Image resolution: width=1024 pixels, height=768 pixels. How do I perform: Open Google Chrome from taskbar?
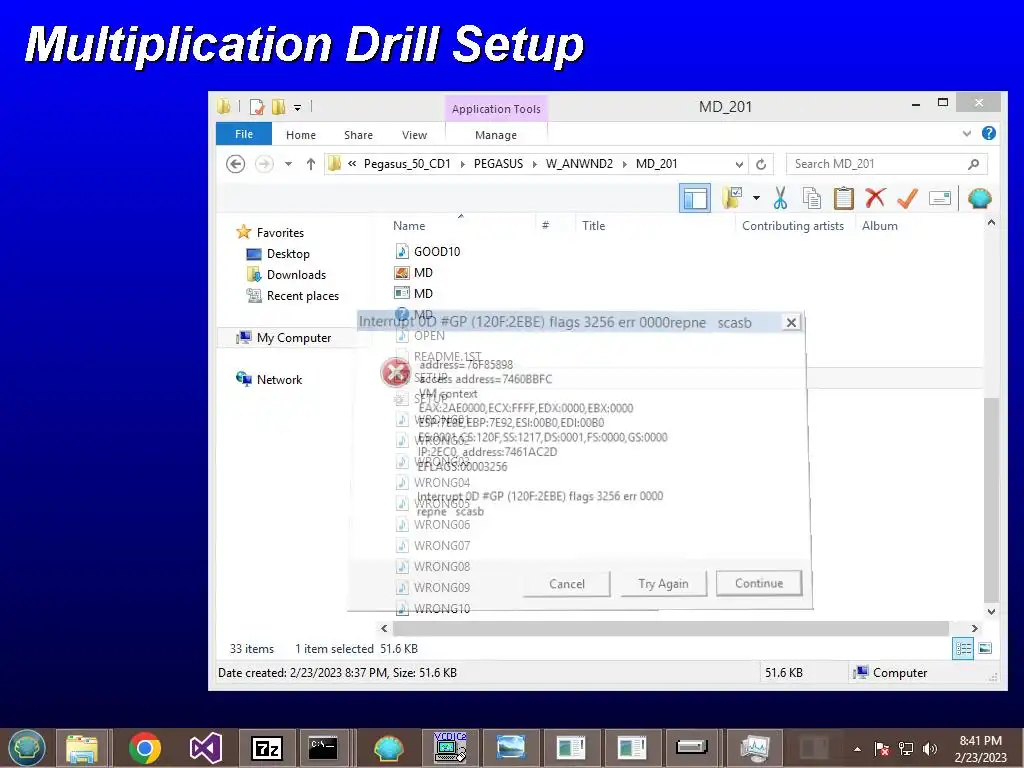pyautogui.click(x=144, y=748)
